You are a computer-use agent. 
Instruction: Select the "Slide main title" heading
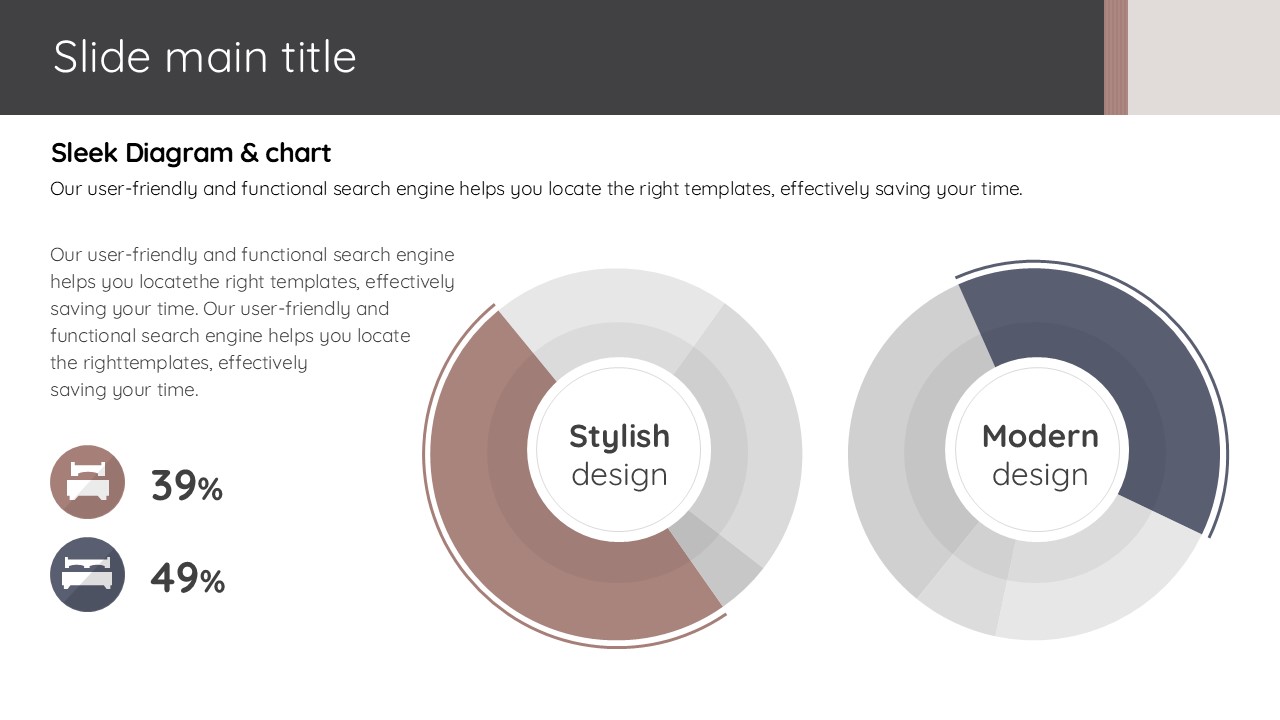coord(205,57)
